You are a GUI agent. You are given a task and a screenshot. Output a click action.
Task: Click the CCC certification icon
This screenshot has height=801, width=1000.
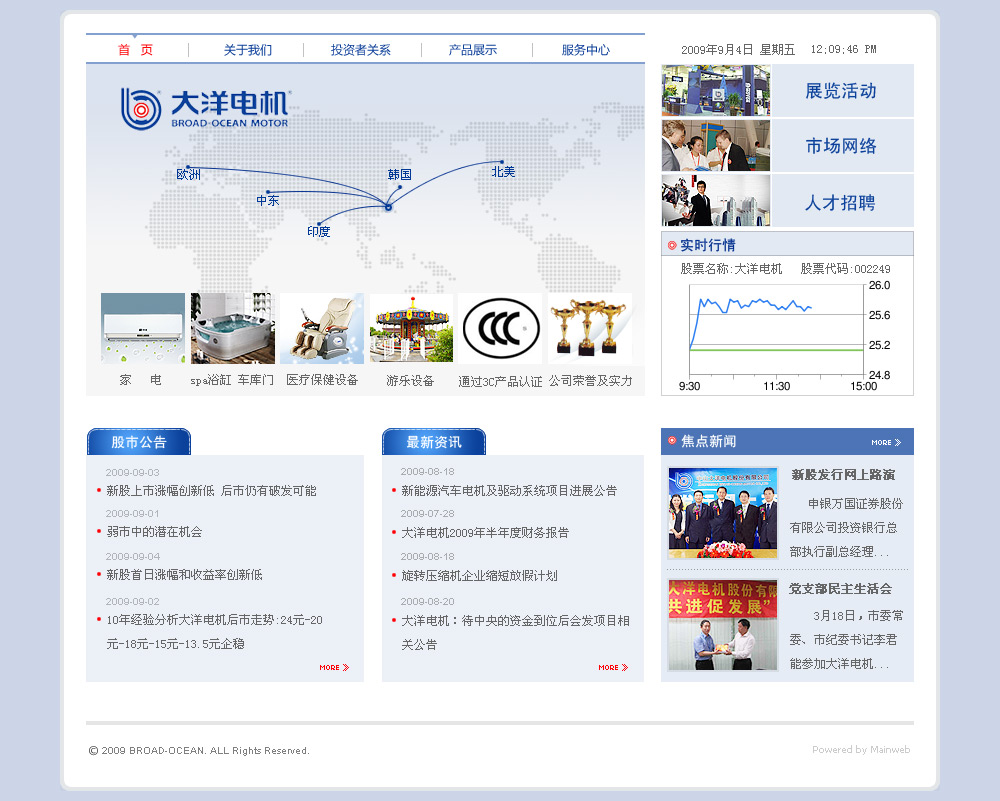point(501,328)
